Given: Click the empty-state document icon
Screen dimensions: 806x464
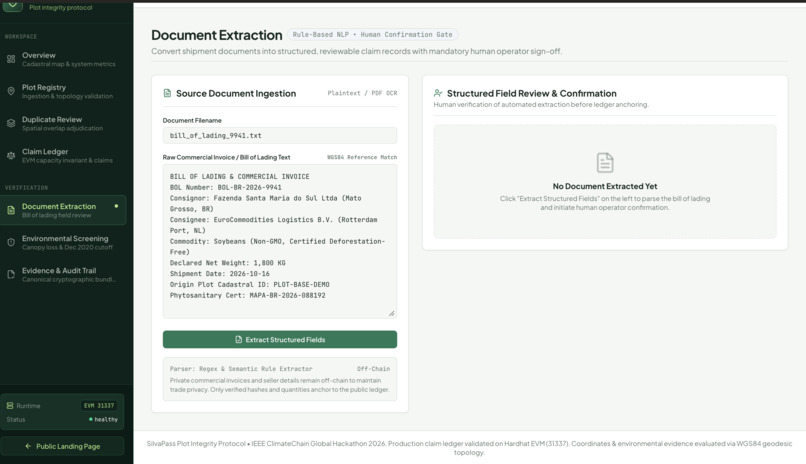Looking at the screenshot, I should (605, 162).
